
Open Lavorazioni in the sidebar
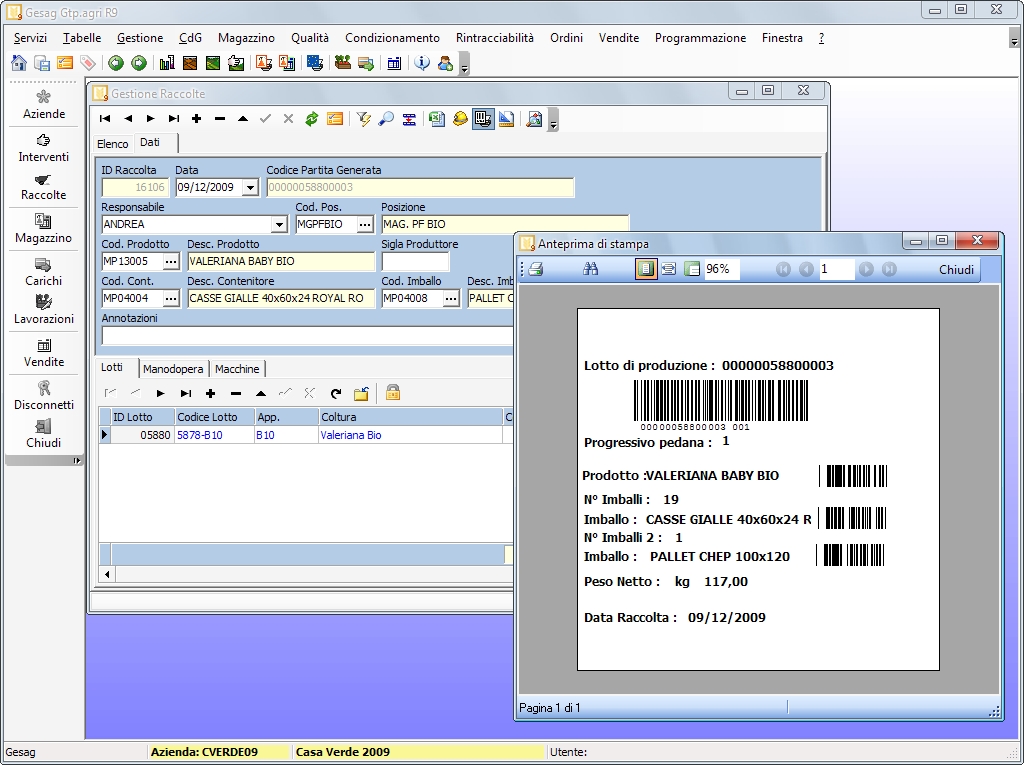click(44, 310)
